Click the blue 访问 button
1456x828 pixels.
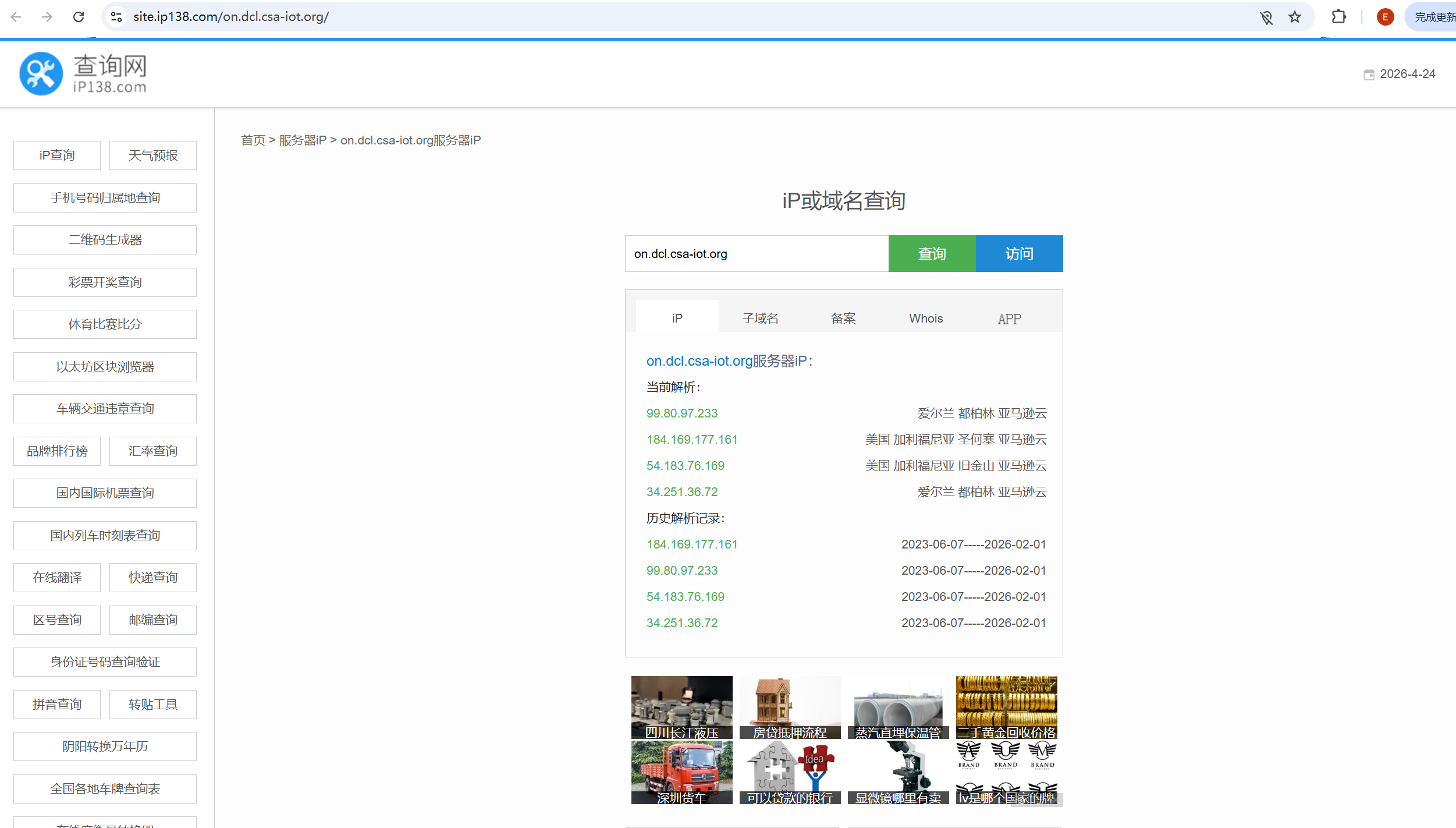click(1020, 254)
